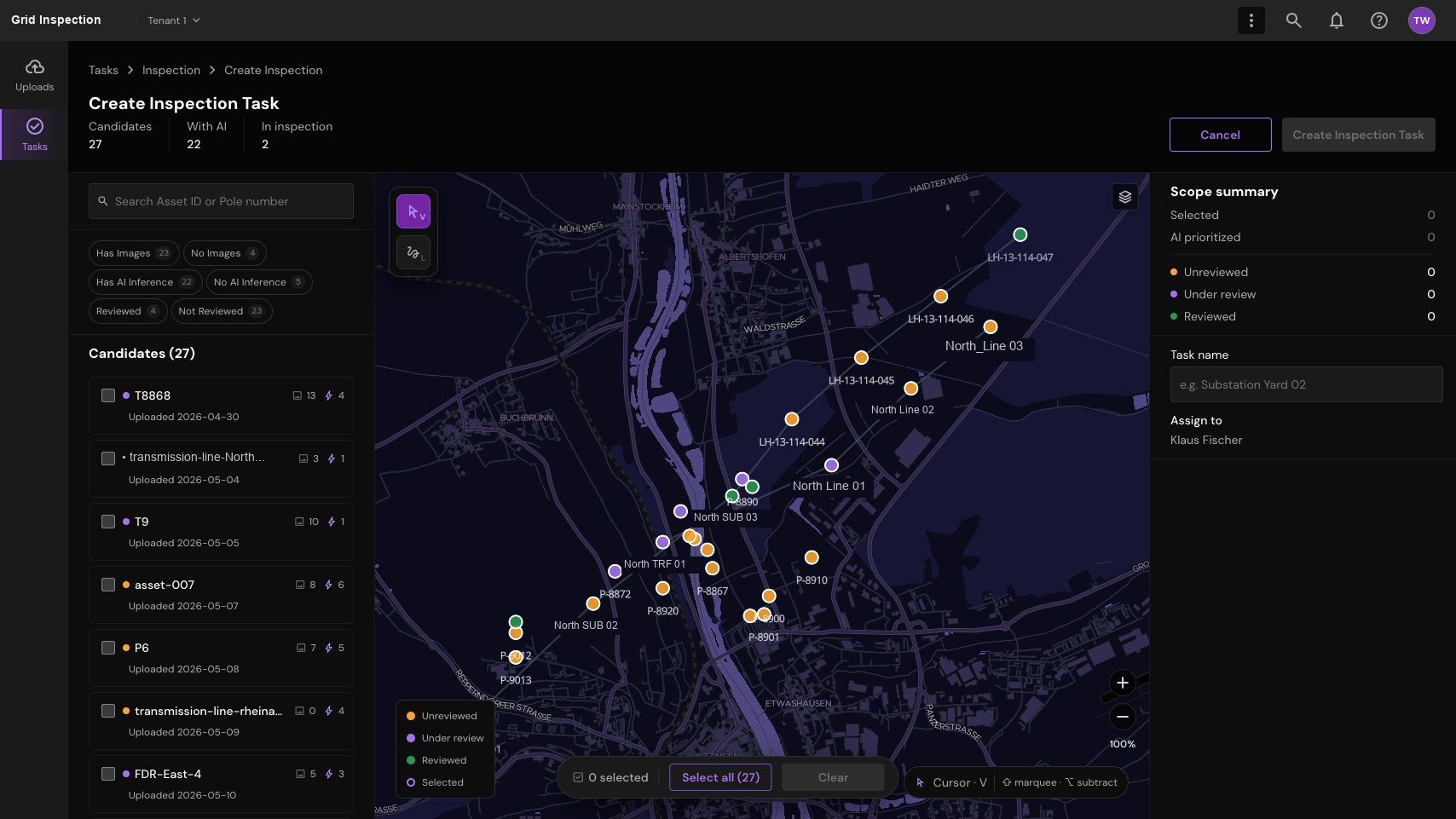Image resolution: width=1456 pixels, height=819 pixels.
Task: Check the T9 candidate checkbox
Action: 108,522
